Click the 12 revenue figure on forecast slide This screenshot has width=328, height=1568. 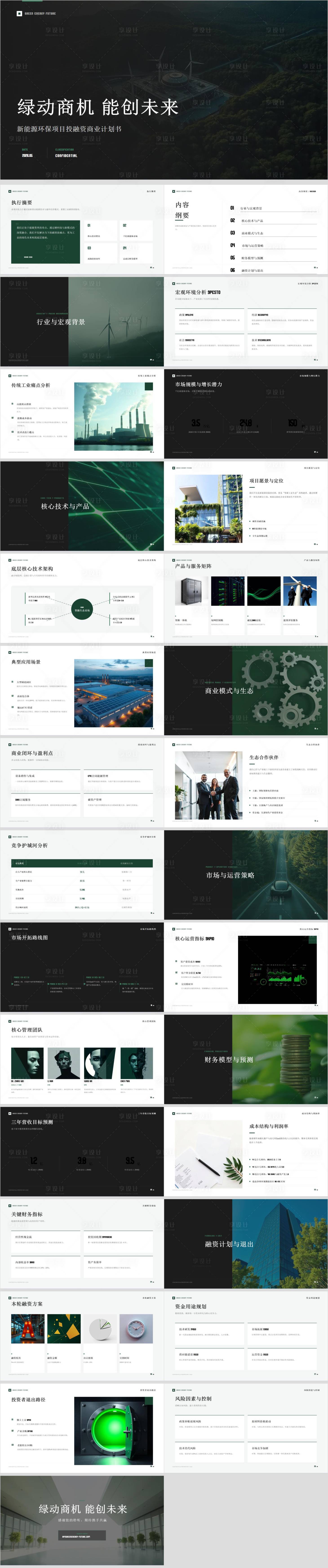34,1160
